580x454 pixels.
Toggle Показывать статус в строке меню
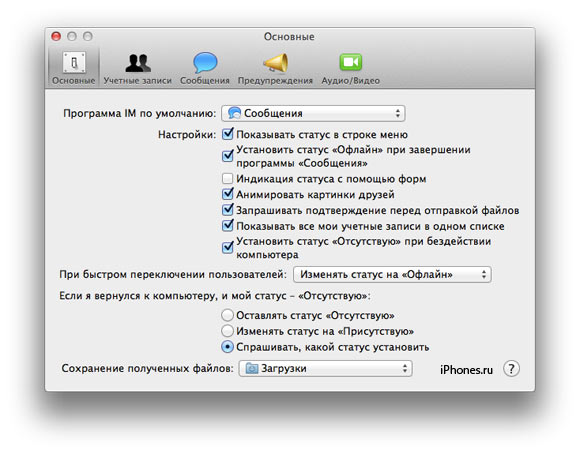point(227,134)
